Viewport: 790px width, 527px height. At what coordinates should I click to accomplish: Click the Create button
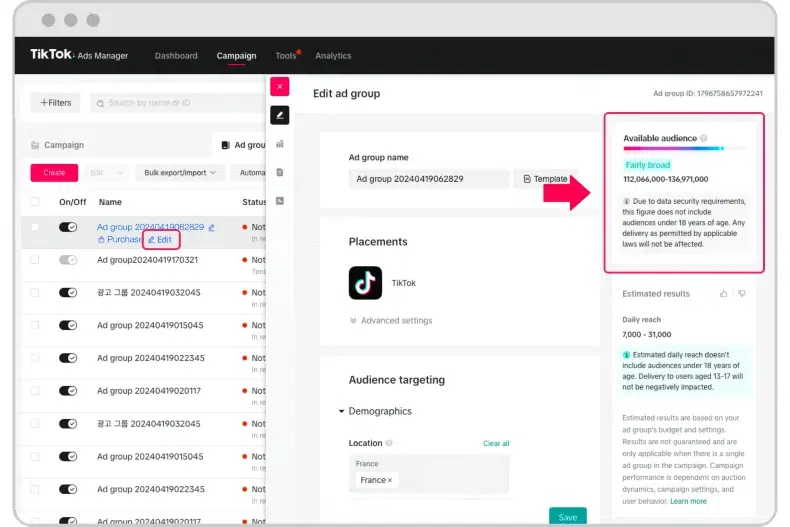pyautogui.click(x=54, y=173)
